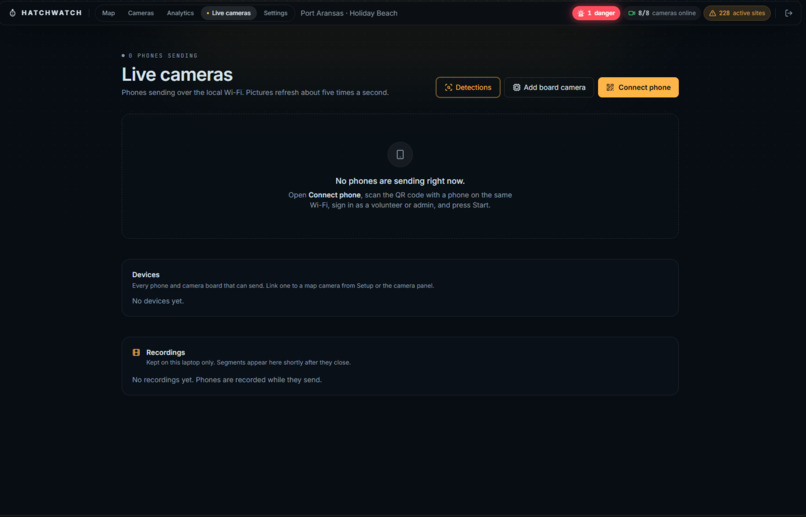
Task: Click the Add board camera button
Action: point(549,87)
